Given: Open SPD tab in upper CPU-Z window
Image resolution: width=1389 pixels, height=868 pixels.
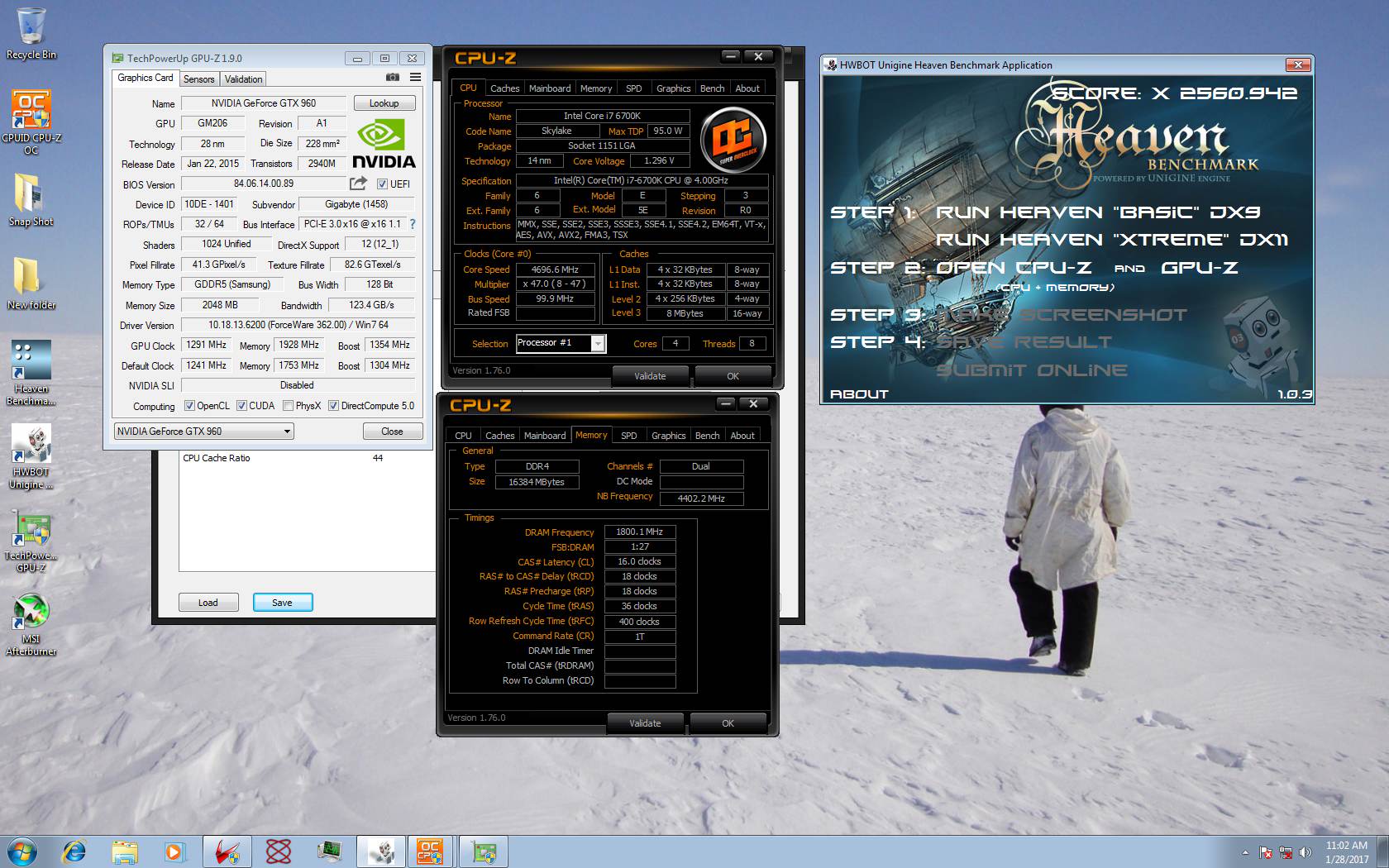Looking at the screenshot, I should 633,88.
